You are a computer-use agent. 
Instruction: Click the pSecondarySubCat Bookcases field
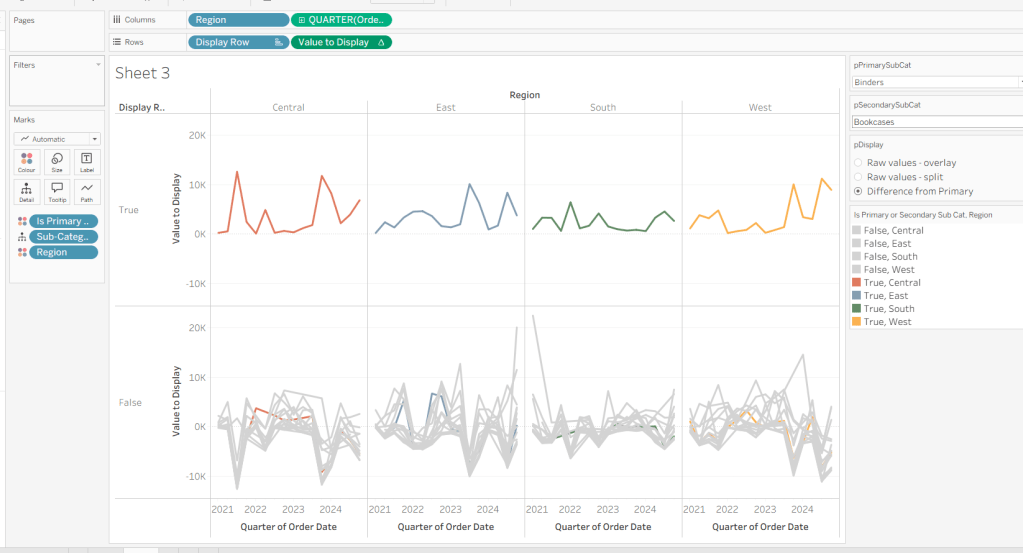[x=935, y=122]
